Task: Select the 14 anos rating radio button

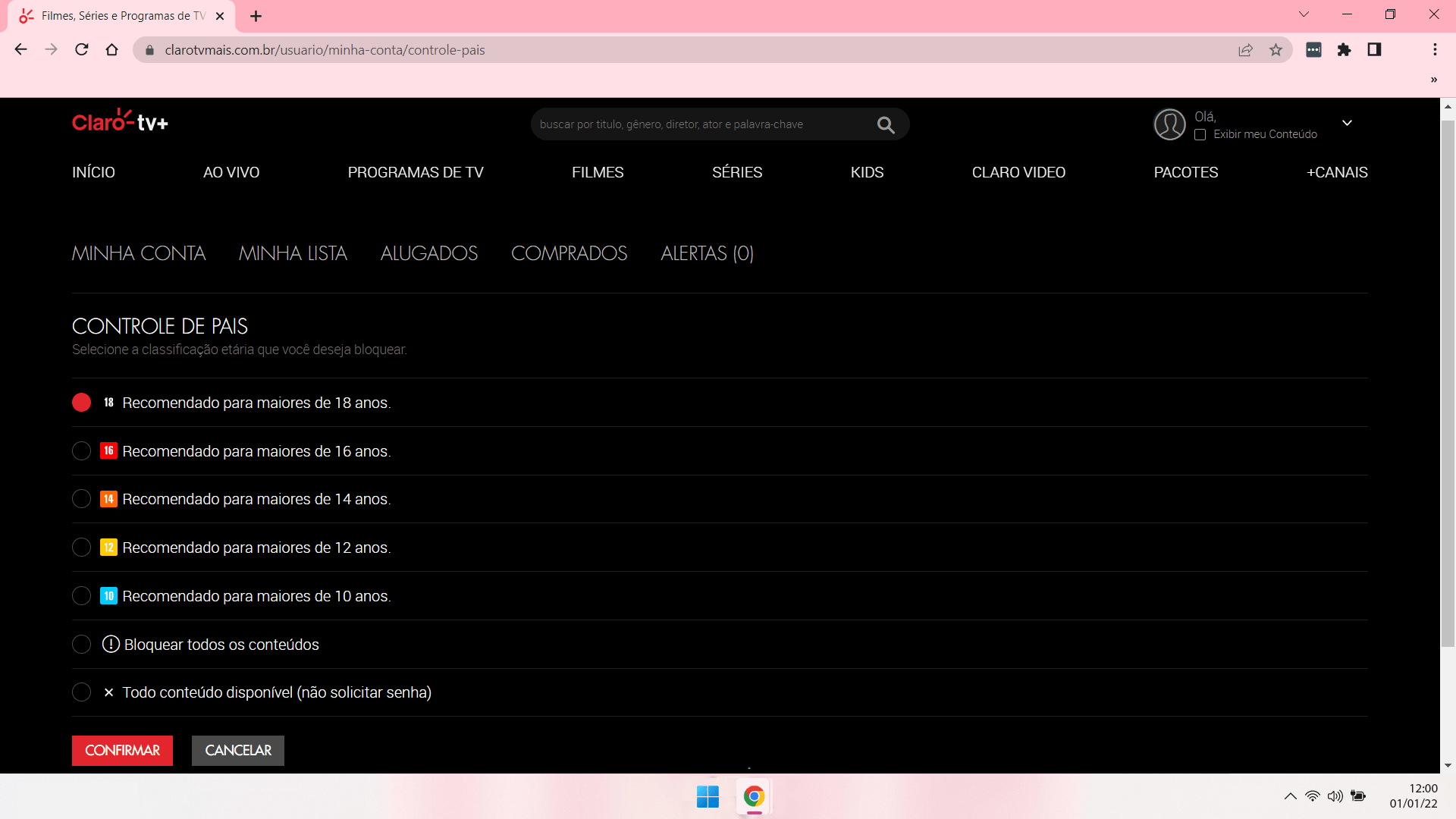Action: coord(81,499)
